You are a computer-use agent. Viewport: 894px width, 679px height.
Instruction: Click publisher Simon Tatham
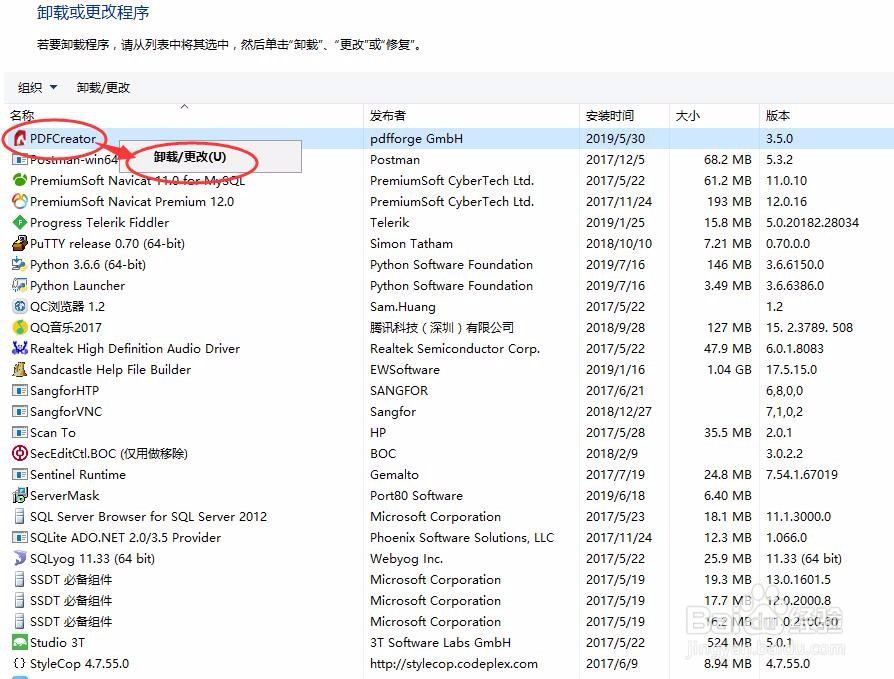411,243
